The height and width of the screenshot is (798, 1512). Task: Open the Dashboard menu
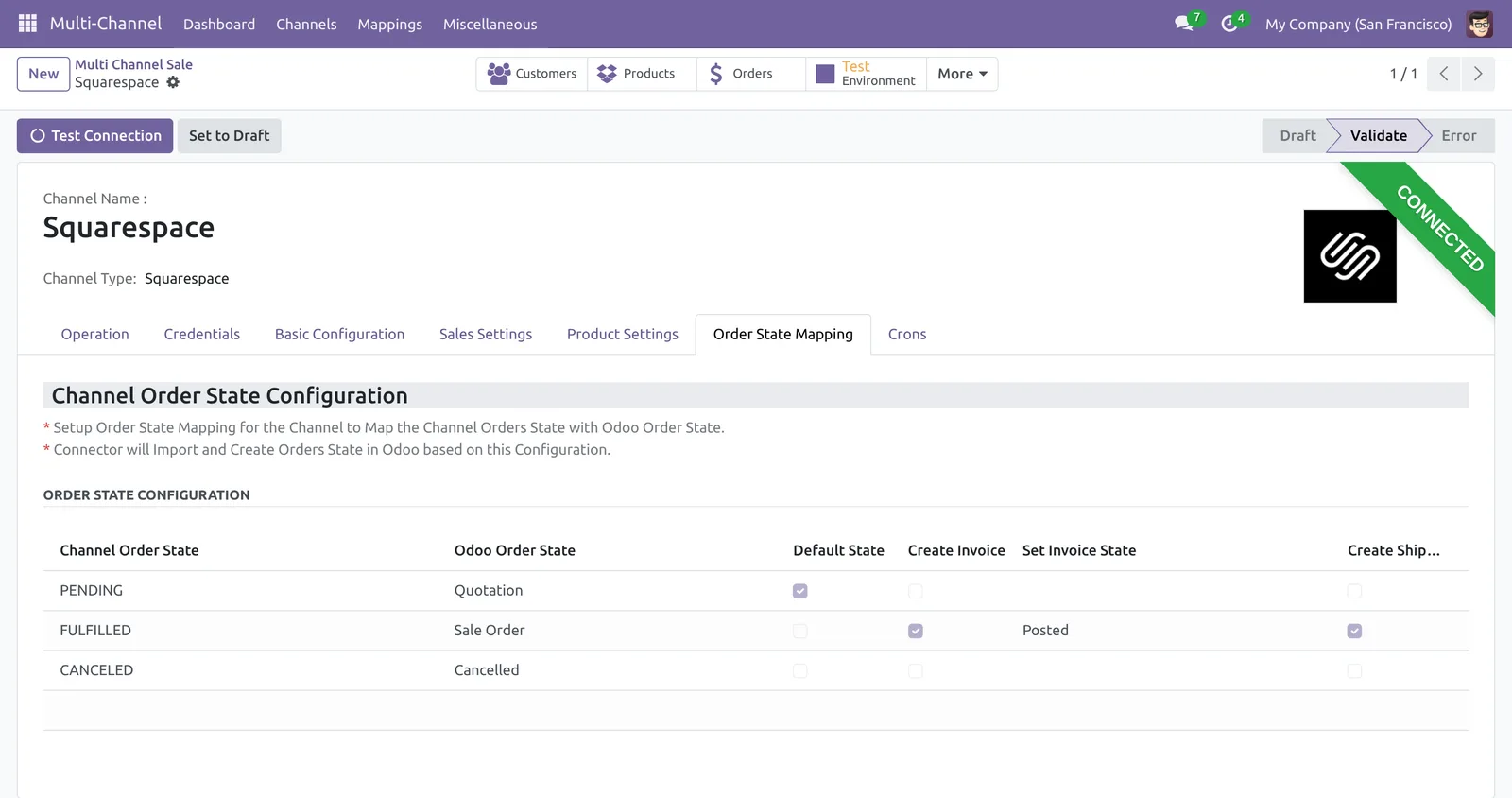point(219,24)
